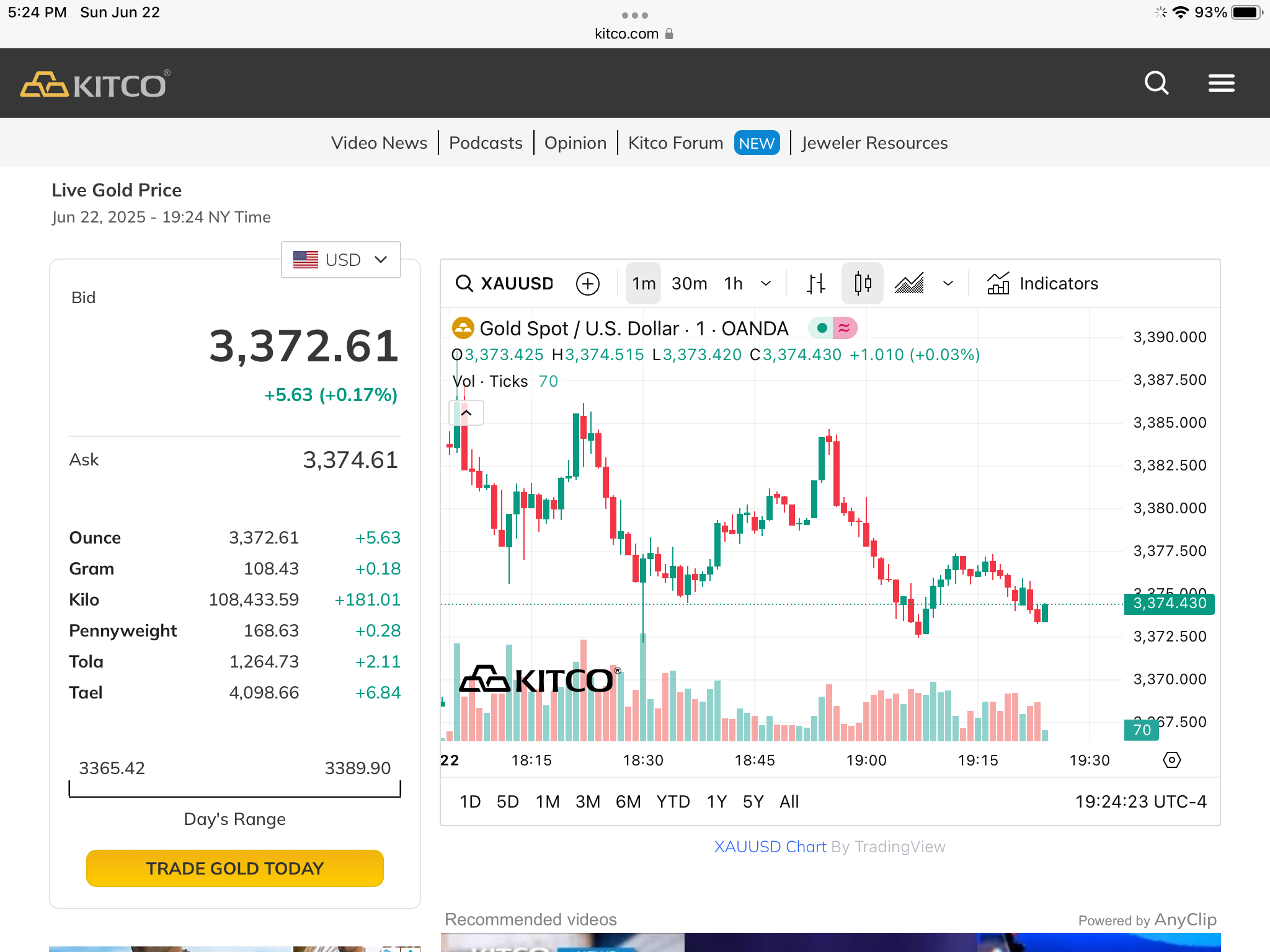The width and height of the screenshot is (1270, 952).
Task: Switch to 5Y range
Action: pyautogui.click(x=753, y=802)
